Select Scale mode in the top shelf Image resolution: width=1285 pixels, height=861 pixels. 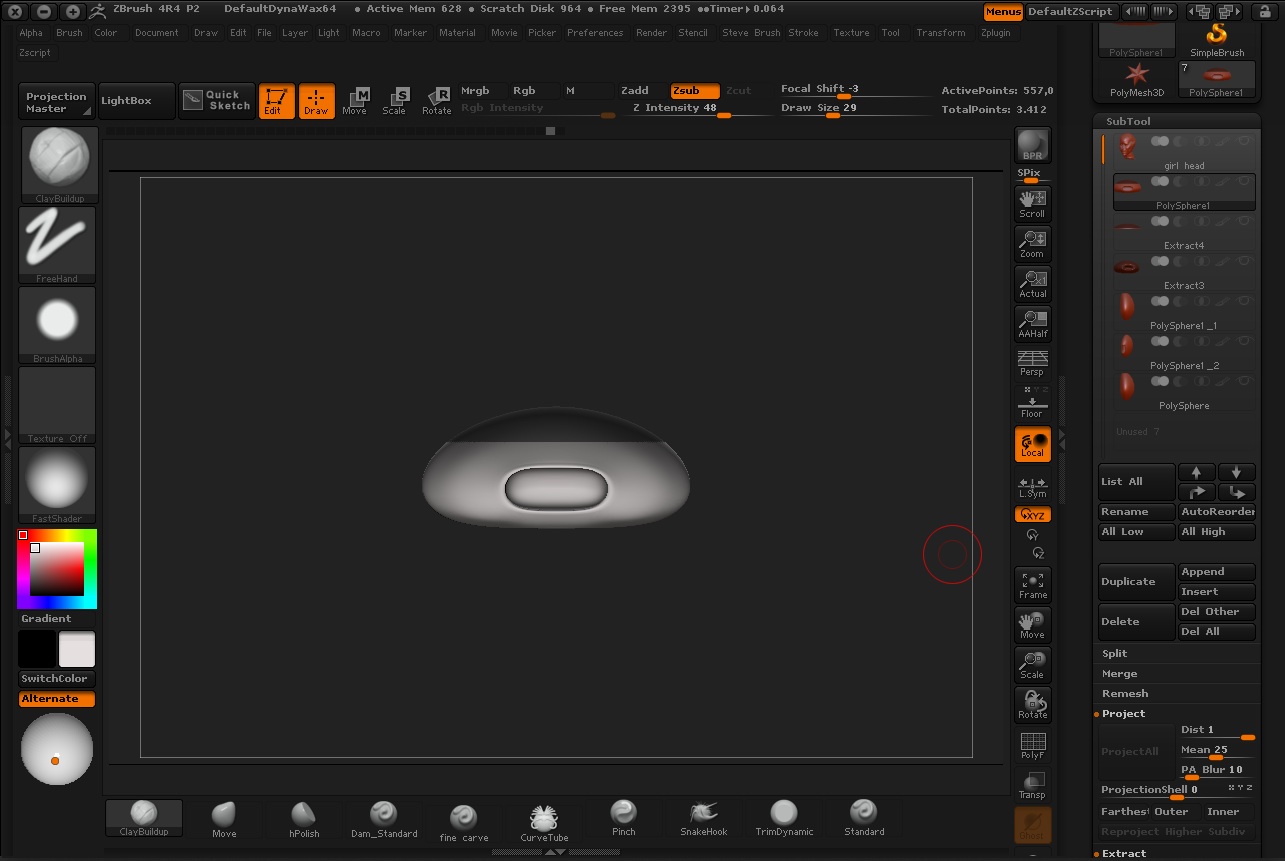[x=395, y=100]
